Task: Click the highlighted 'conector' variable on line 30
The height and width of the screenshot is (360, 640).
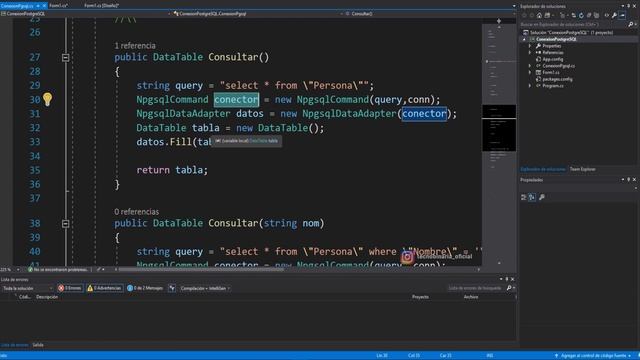Action: pyautogui.click(x=236, y=100)
